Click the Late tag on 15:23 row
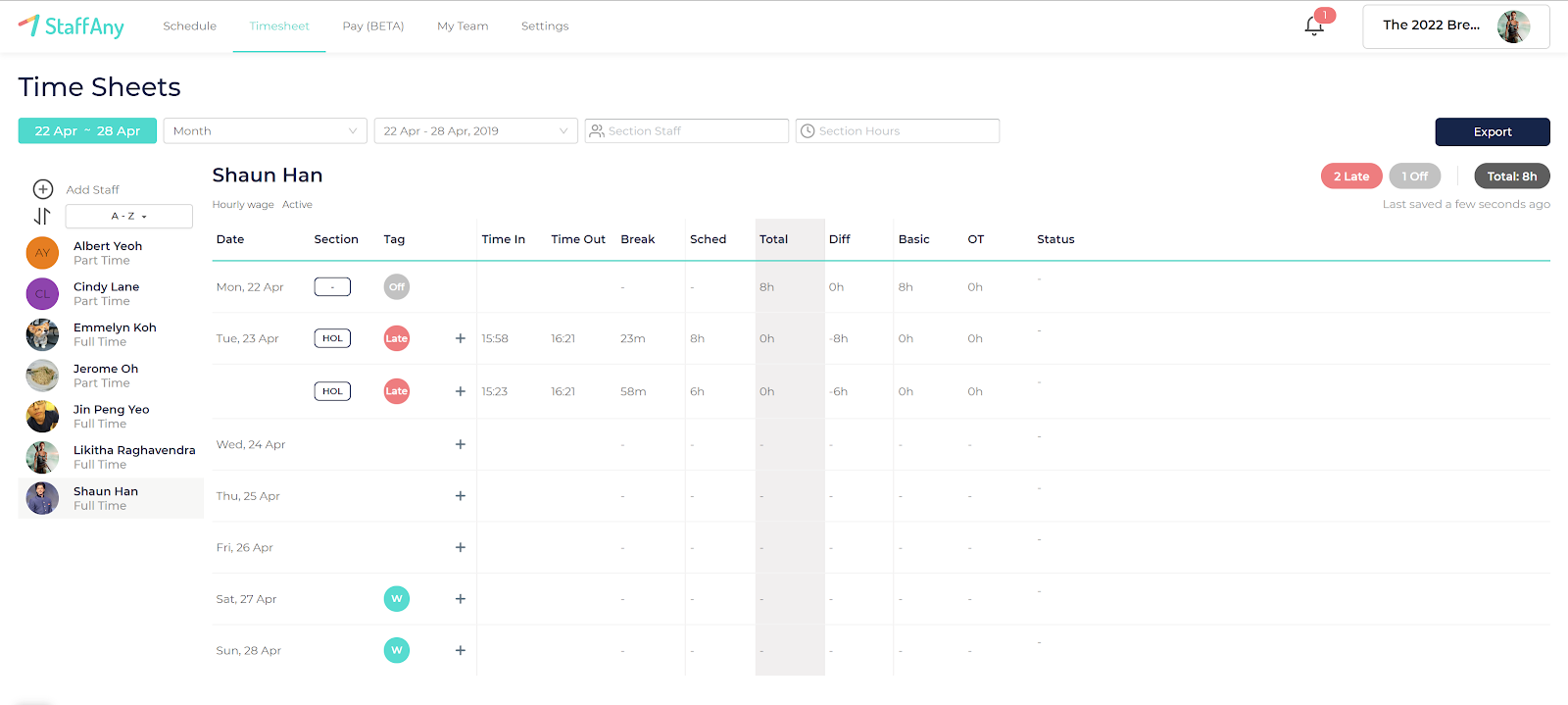The width and height of the screenshot is (1568, 705). [397, 391]
